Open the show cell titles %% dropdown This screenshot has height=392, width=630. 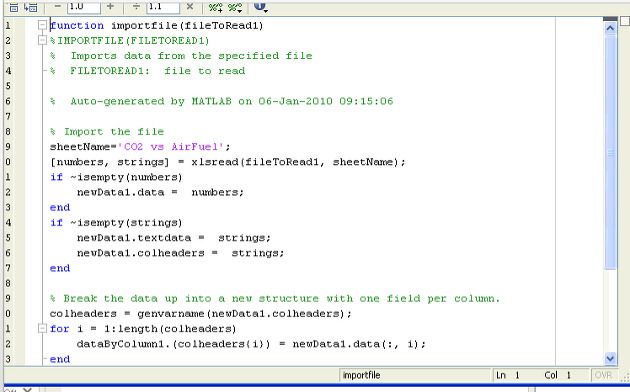pos(235,7)
